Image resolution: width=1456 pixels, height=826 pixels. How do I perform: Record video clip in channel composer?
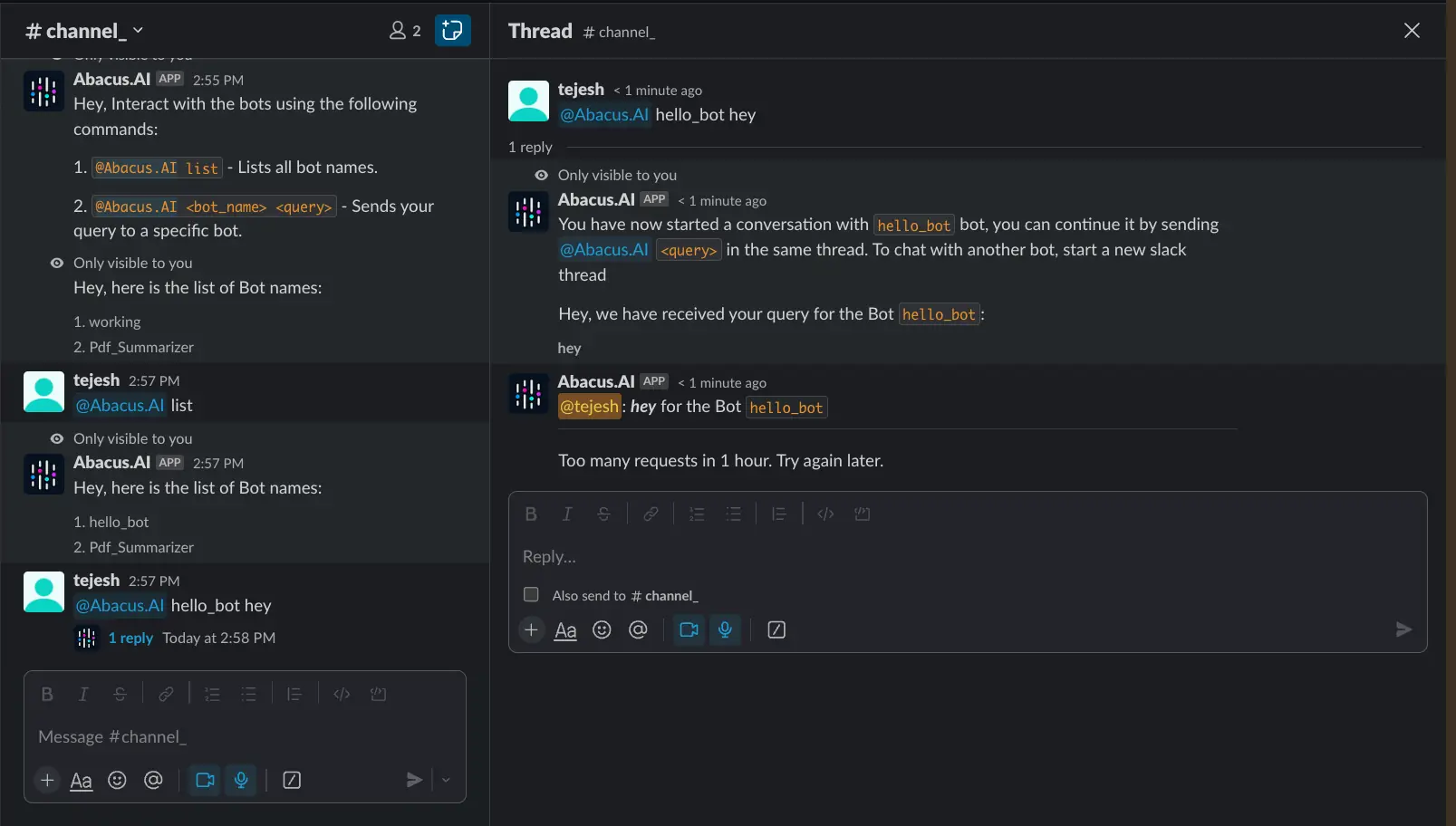205,781
